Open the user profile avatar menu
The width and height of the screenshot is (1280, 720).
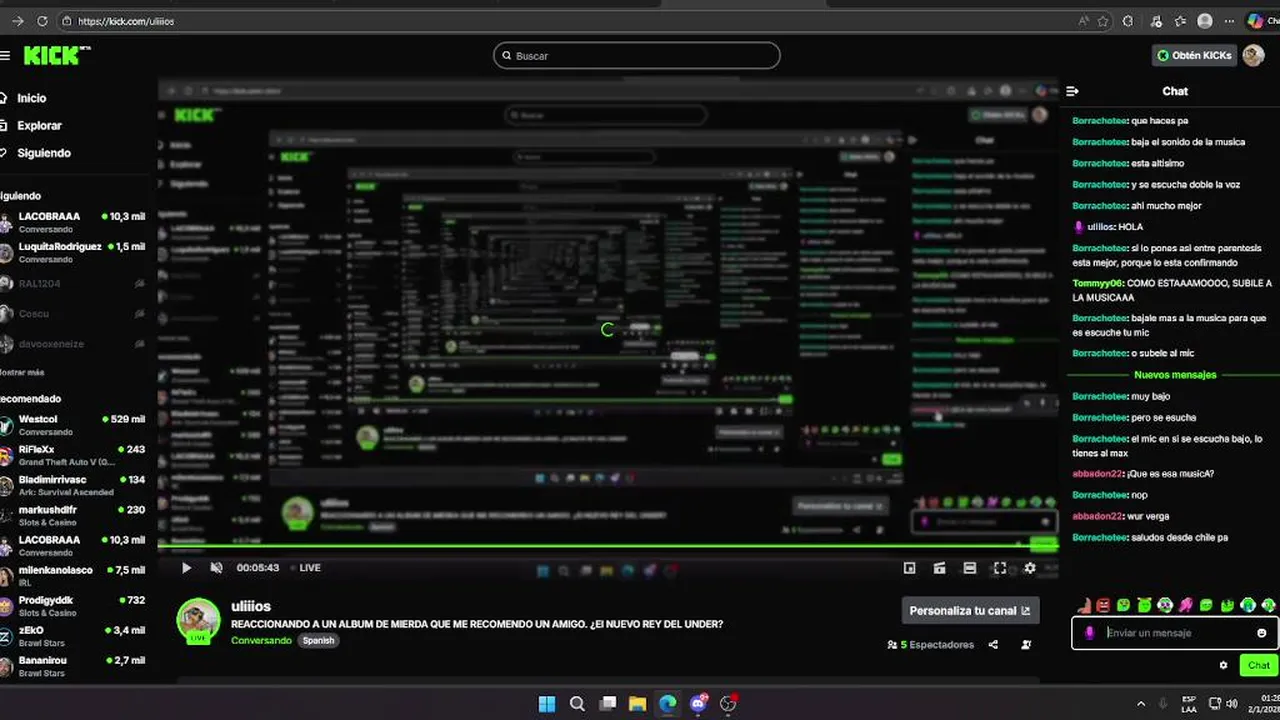pyautogui.click(x=1253, y=55)
